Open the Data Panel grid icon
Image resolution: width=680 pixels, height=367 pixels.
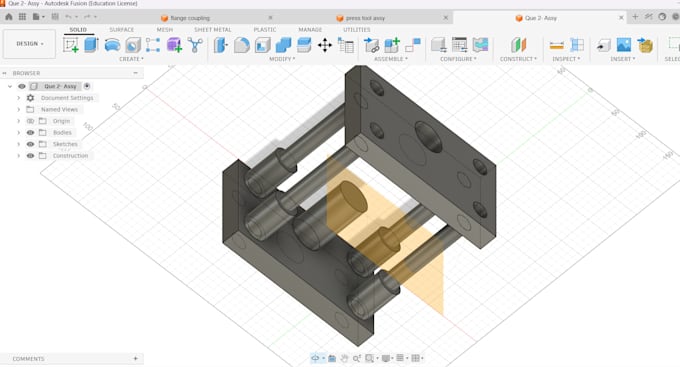click(x=23, y=17)
